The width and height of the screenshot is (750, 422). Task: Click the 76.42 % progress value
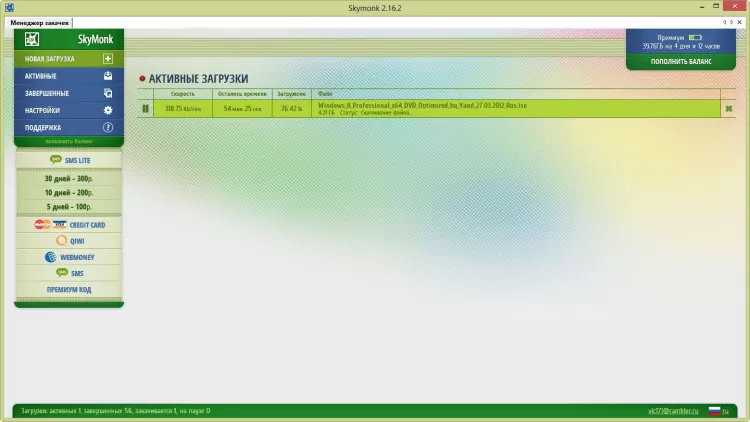point(291,109)
